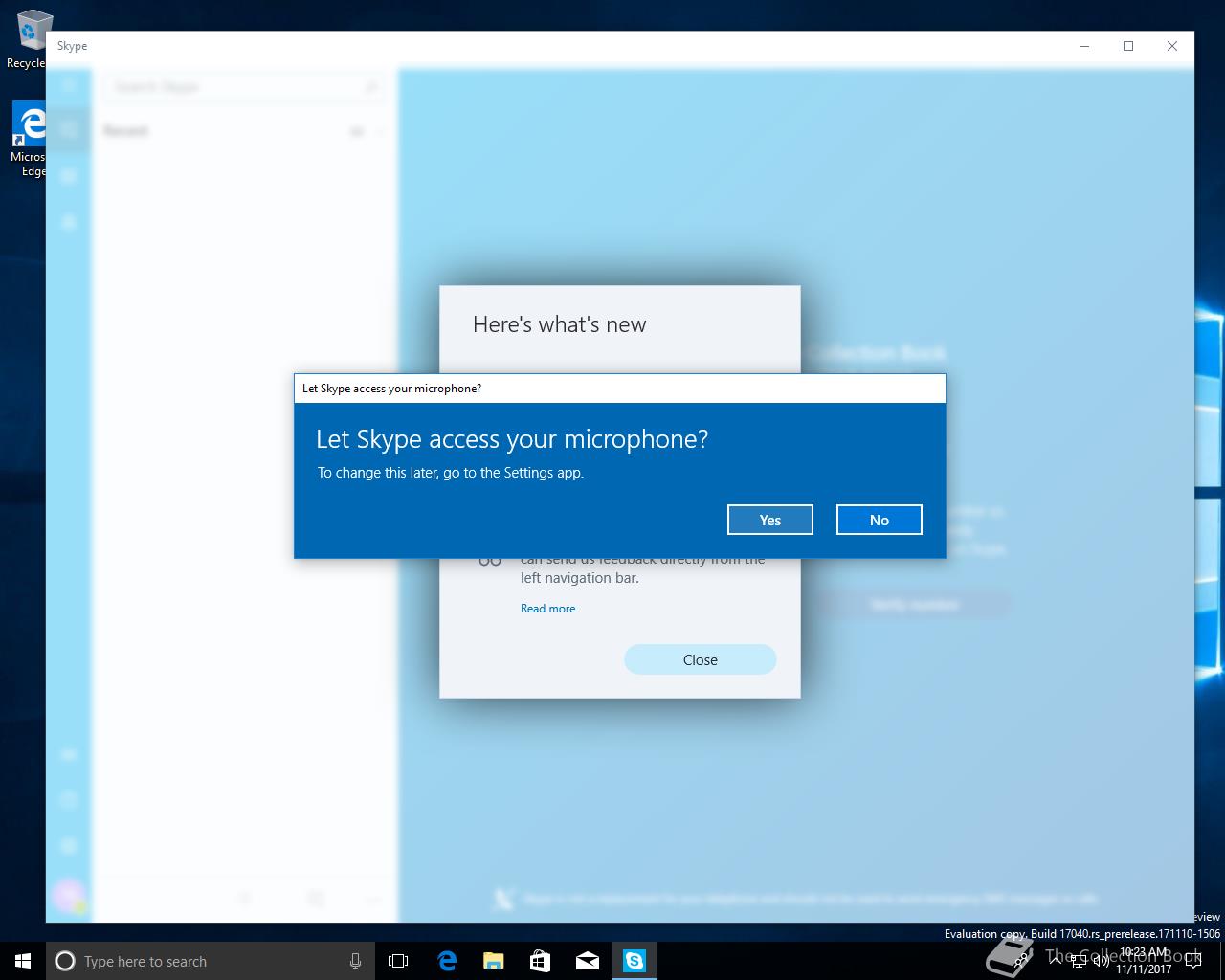1225x980 pixels.
Task: Click the 'go to the Settings app' message text
Action: 513,473
